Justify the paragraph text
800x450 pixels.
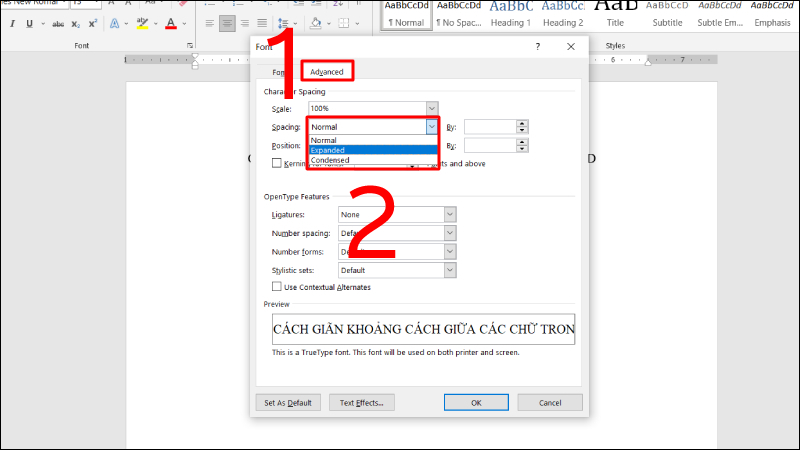point(262,23)
